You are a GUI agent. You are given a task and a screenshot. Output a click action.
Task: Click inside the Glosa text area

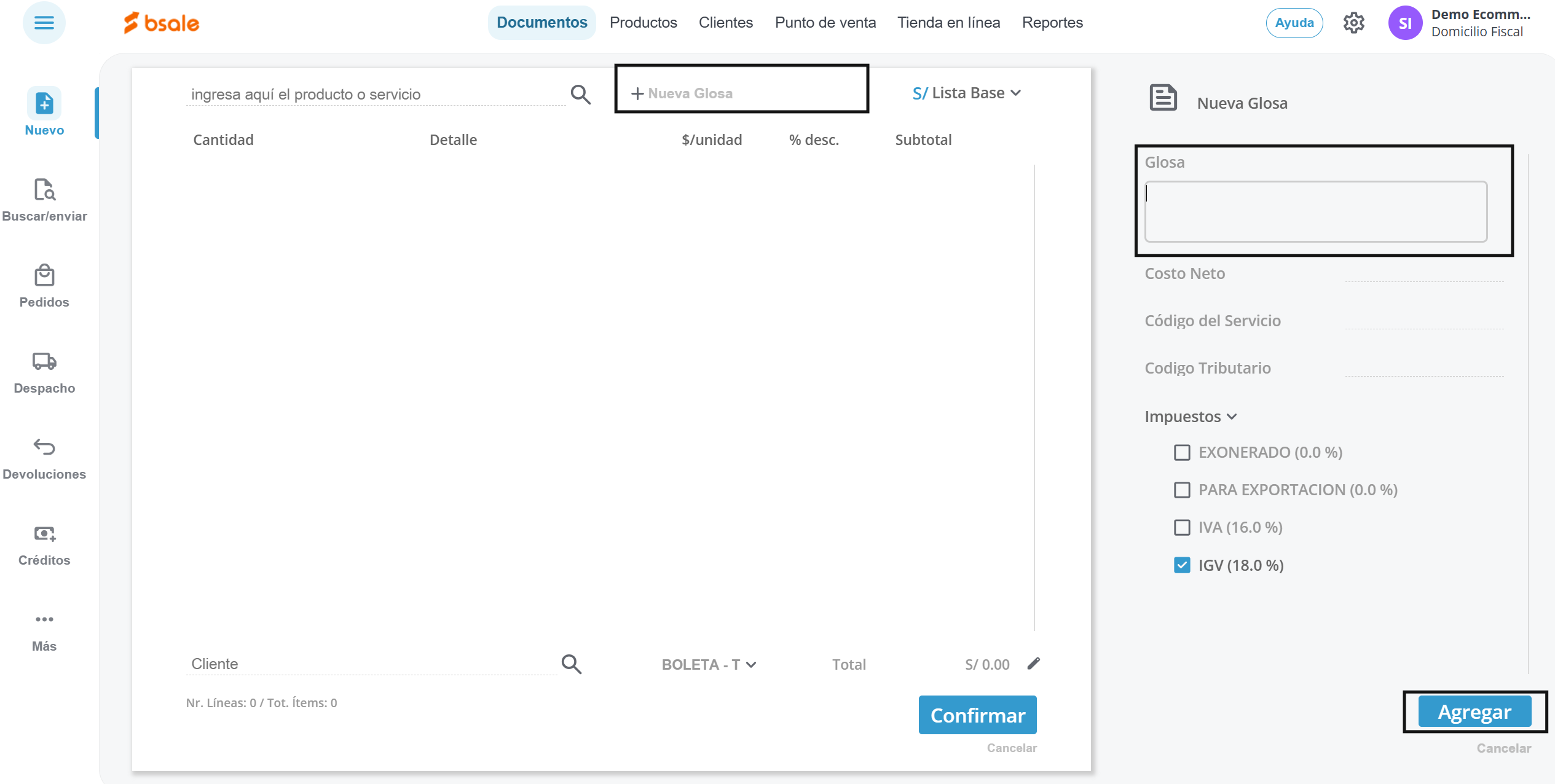tap(1315, 211)
